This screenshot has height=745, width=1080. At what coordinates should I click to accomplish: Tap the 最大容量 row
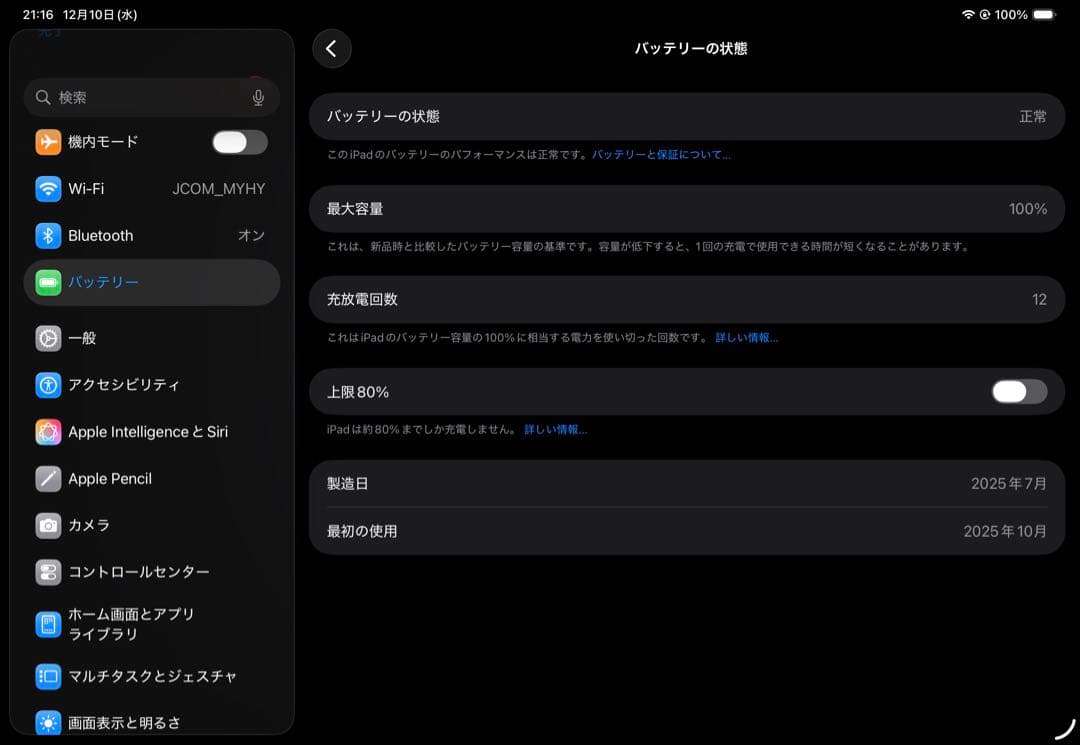click(x=690, y=209)
